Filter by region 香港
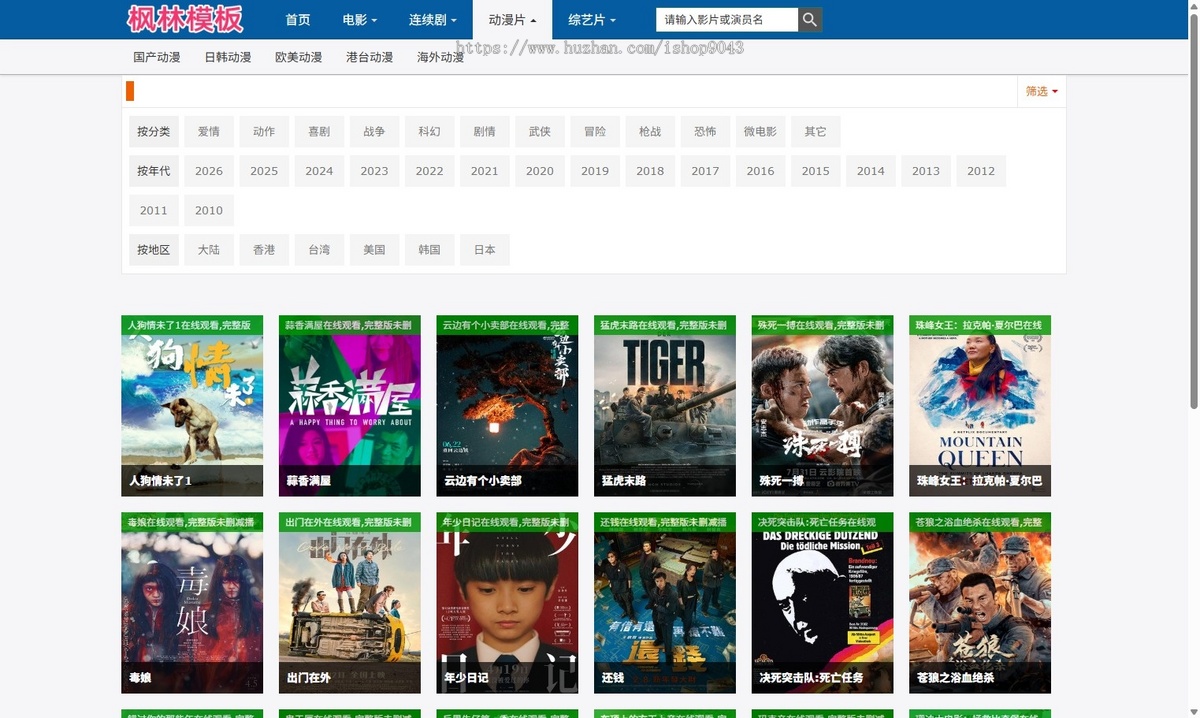The image size is (1200, 718). click(x=264, y=250)
